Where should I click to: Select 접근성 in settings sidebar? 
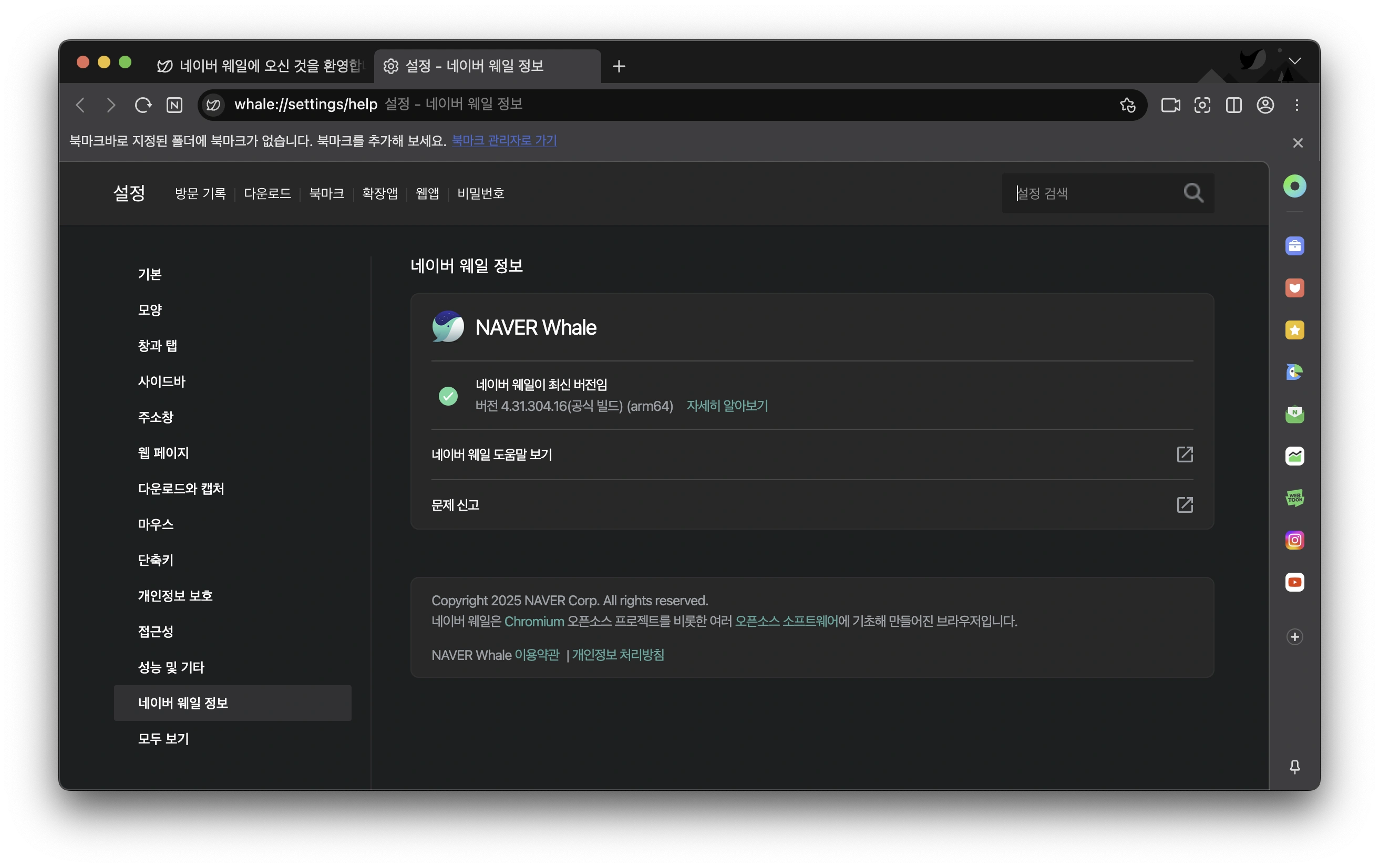tap(232, 632)
